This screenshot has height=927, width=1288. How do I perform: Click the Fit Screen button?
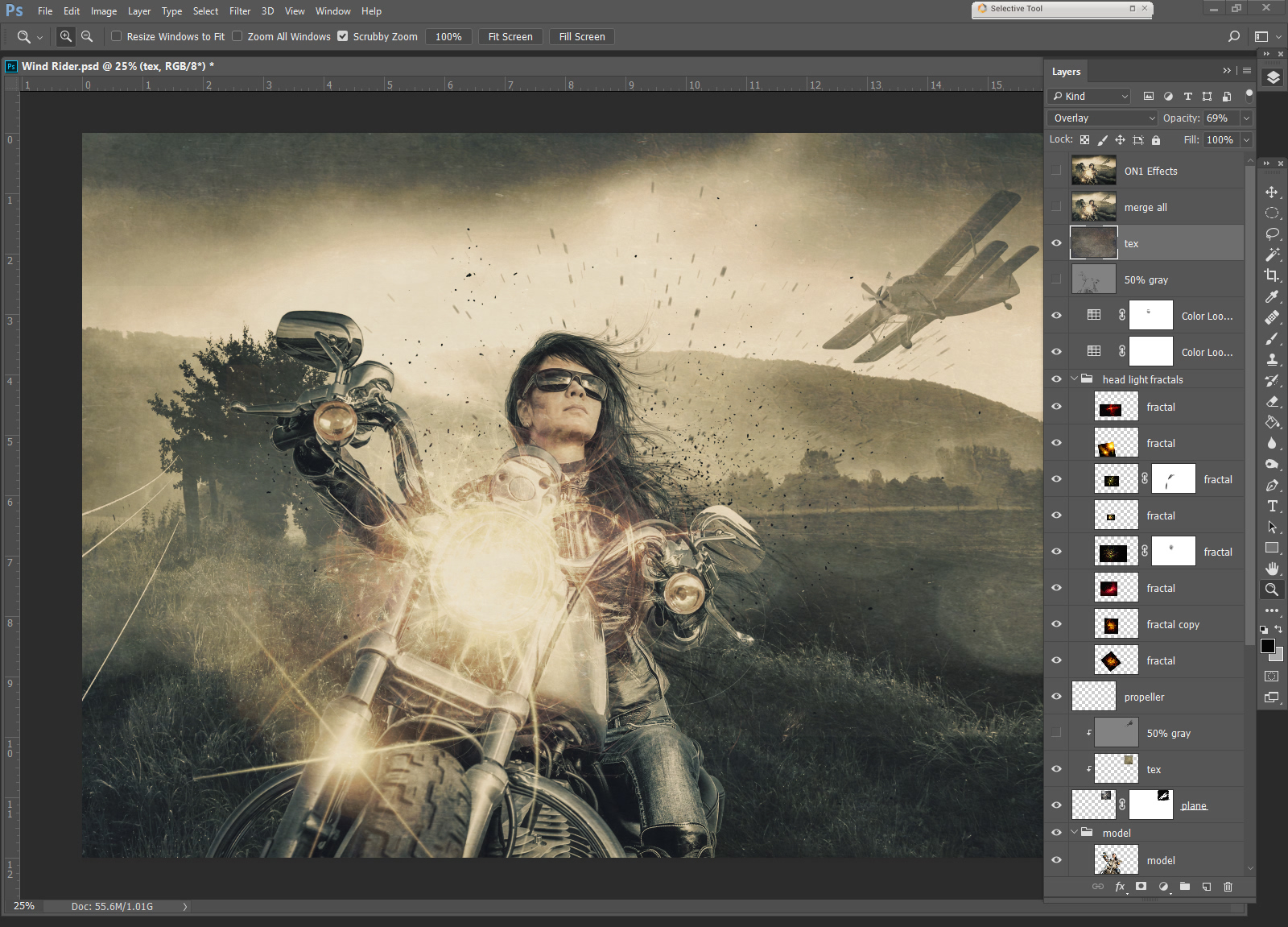point(510,37)
